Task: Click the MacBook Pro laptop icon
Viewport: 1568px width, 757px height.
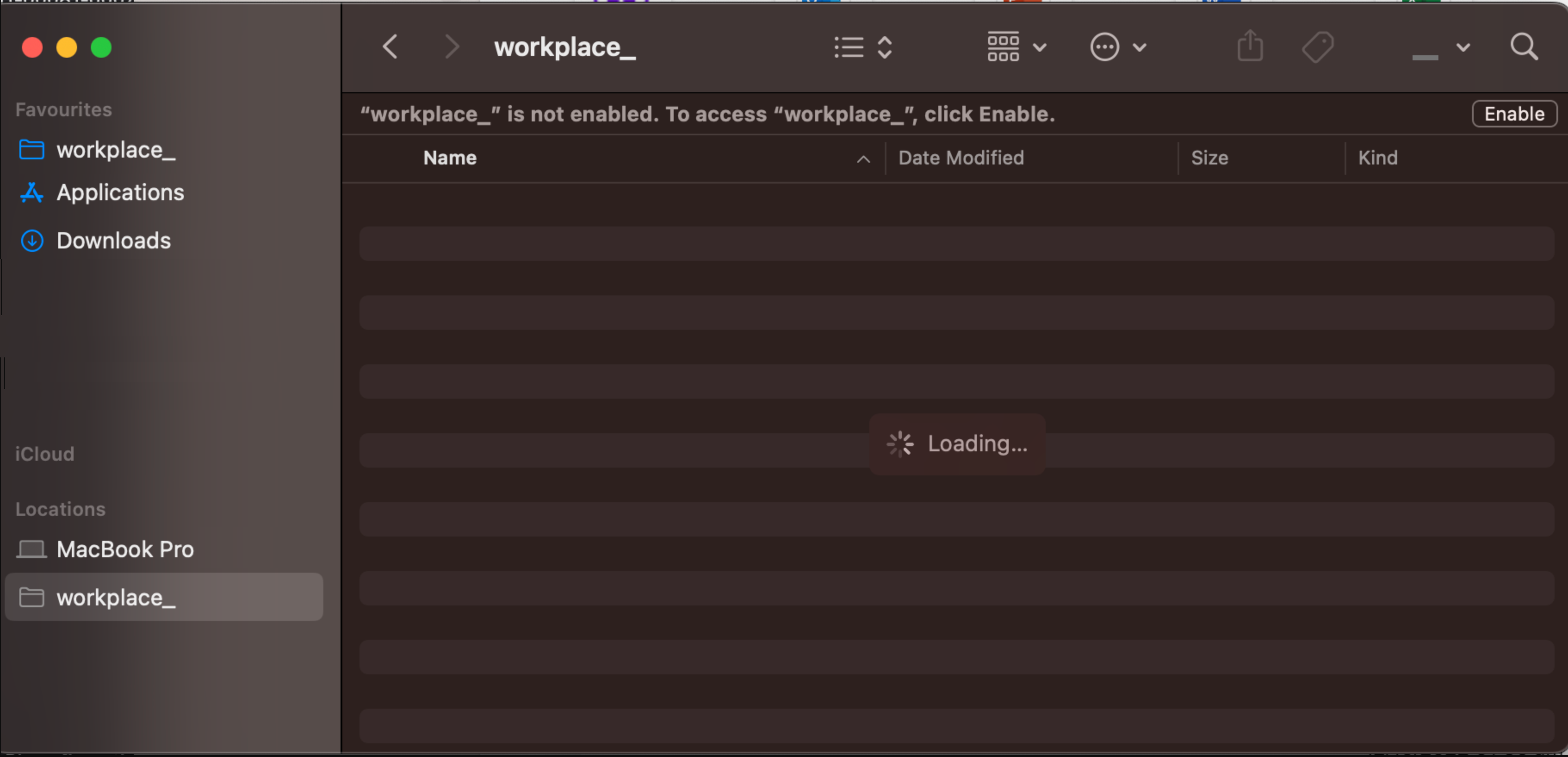Action: click(31, 549)
